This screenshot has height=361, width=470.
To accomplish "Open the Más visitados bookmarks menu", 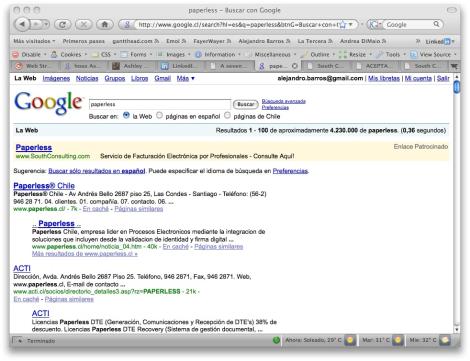I will [34, 41].
